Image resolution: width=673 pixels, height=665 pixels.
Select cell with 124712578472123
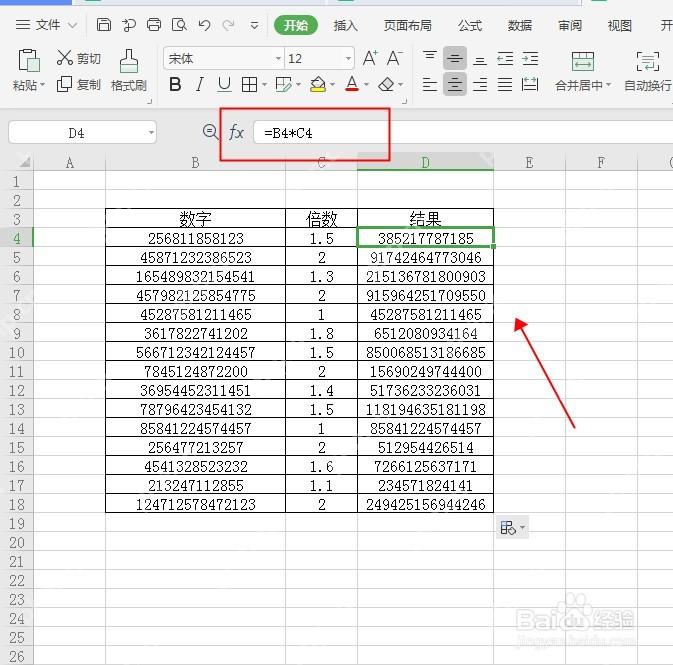[195, 504]
